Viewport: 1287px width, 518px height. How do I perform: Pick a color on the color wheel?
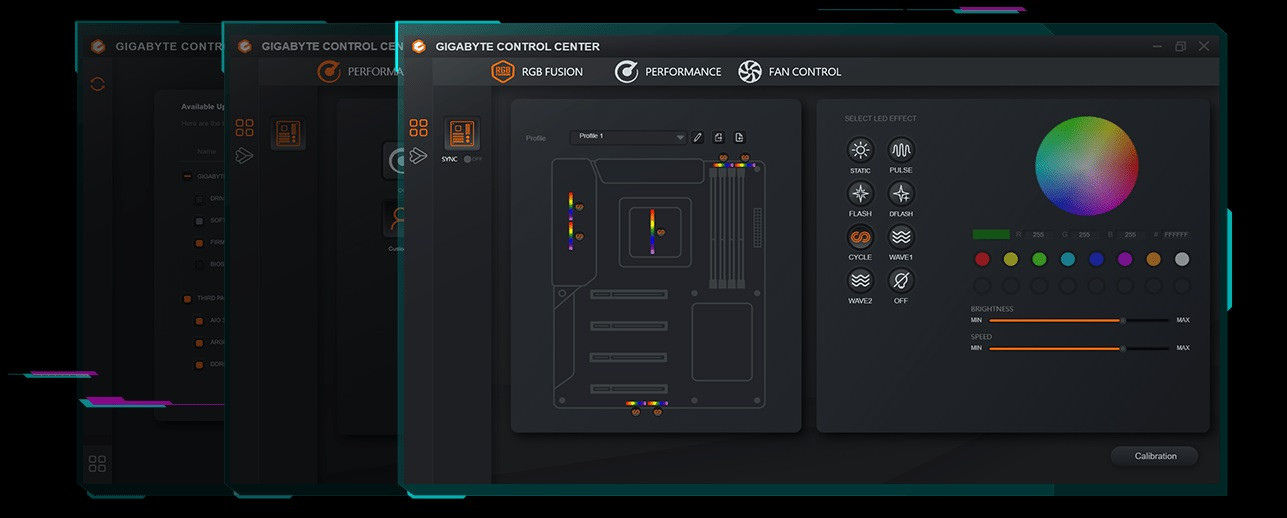click(x=1086, y=165)
